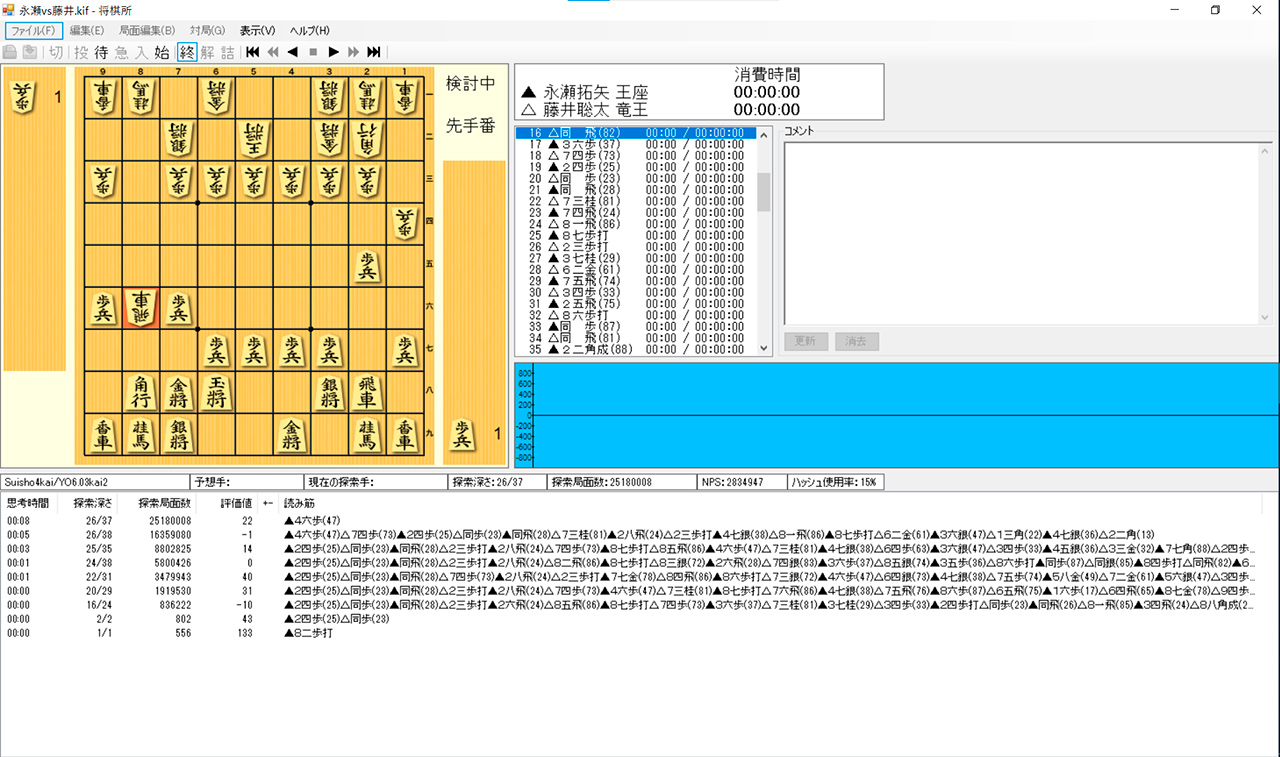
Task: Click the save file icon in toolbar
Action: coord(10,52)
